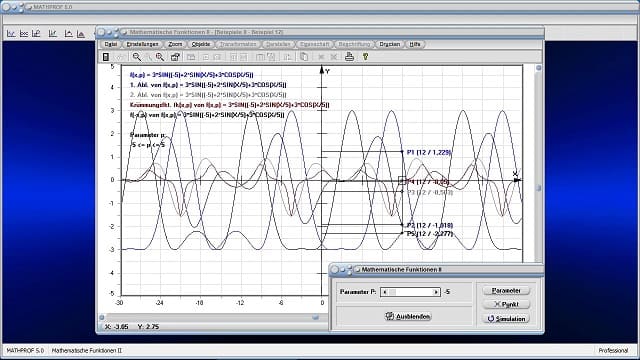The image size is (640, 360).
Task: Select the fourth graph icon in main toolbar
Action: click(x=53, y=34)
